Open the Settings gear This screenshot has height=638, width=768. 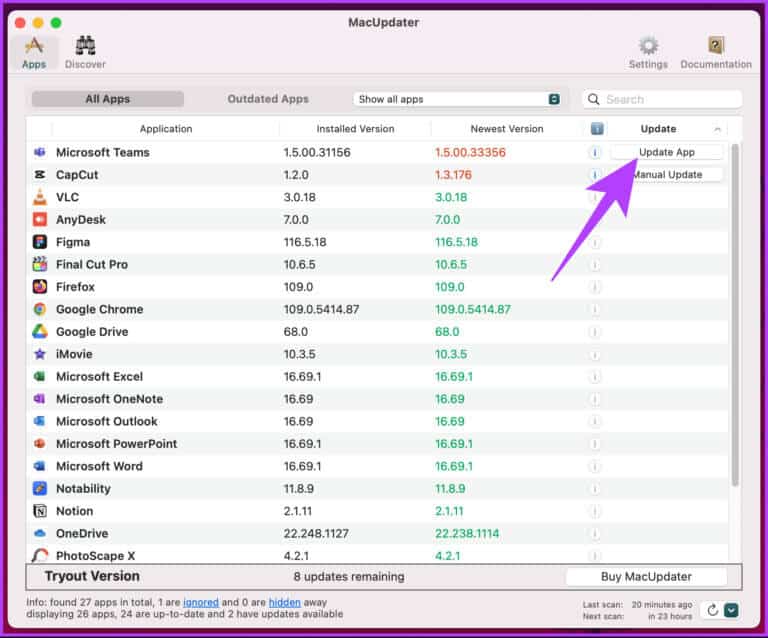coord(648,53)
